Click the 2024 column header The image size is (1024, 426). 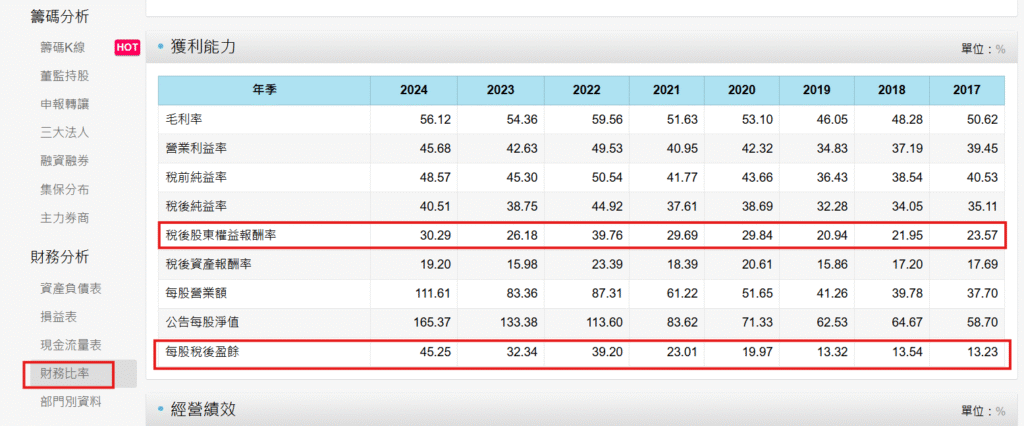[414, 90]
